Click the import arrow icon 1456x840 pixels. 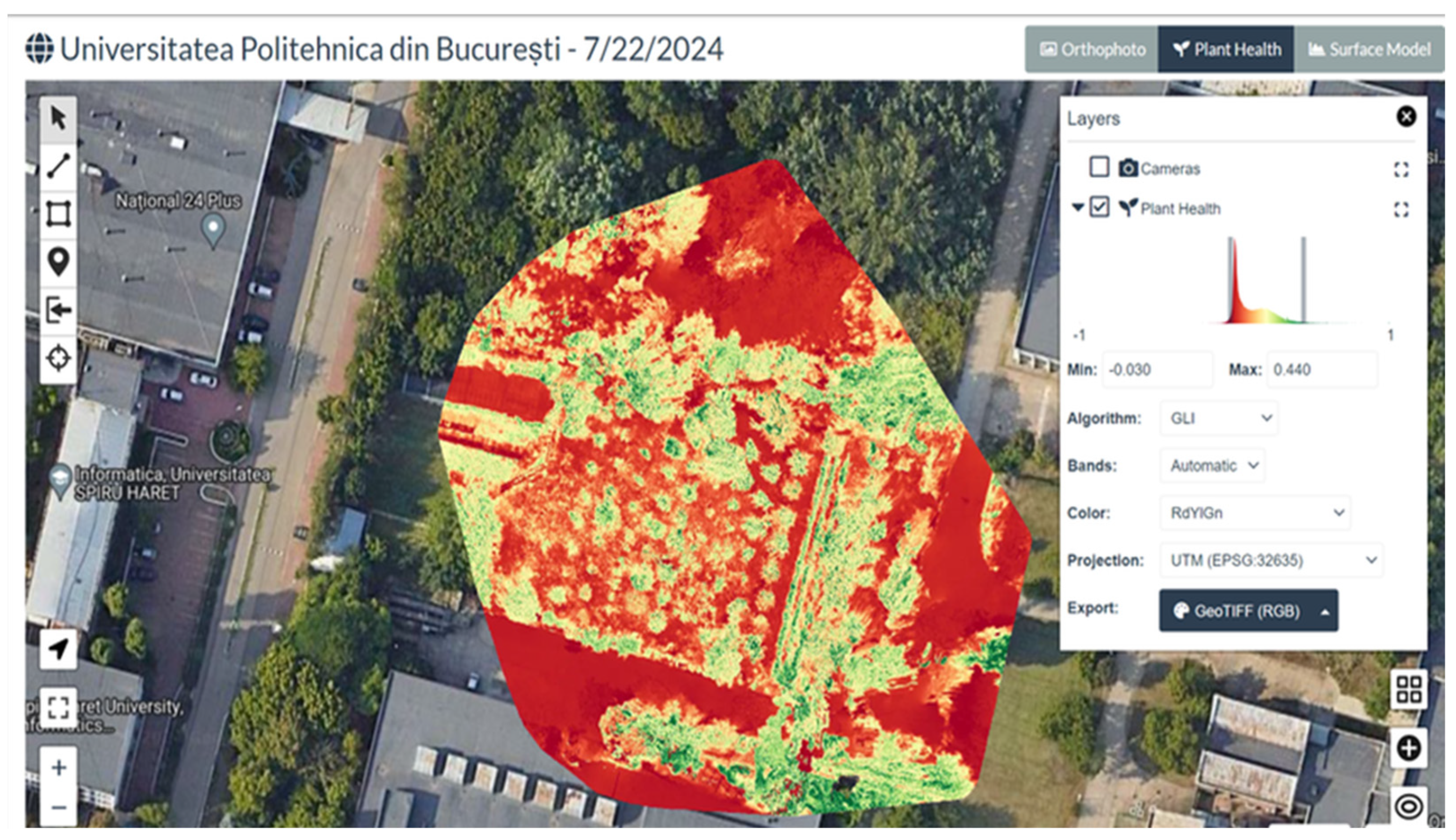tap(58, 310)
